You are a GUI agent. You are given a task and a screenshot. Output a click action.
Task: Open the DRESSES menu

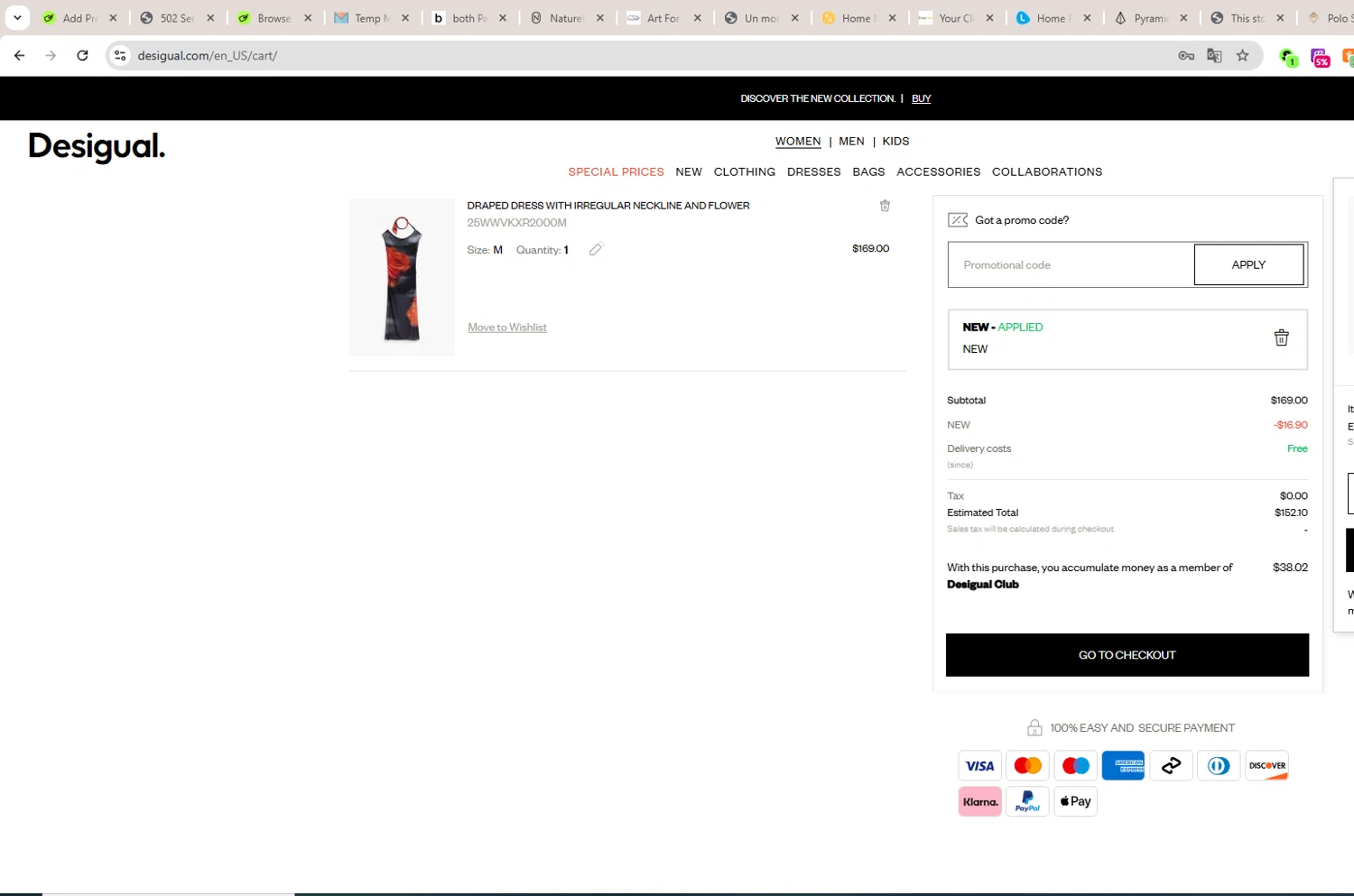814,171
